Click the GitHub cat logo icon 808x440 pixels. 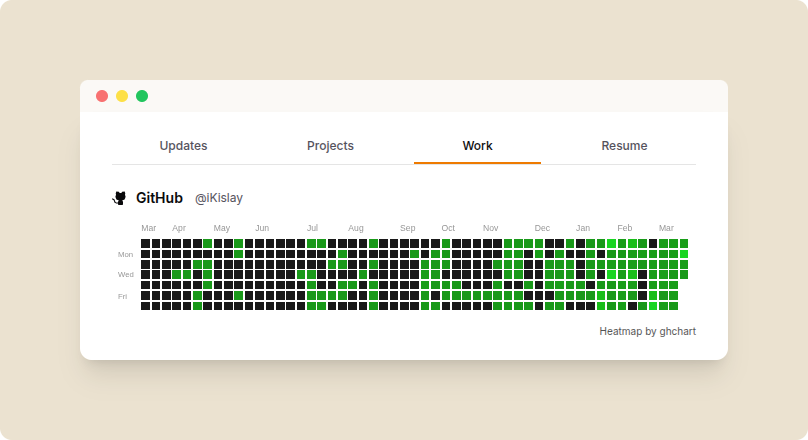click(x=120, y=198)
